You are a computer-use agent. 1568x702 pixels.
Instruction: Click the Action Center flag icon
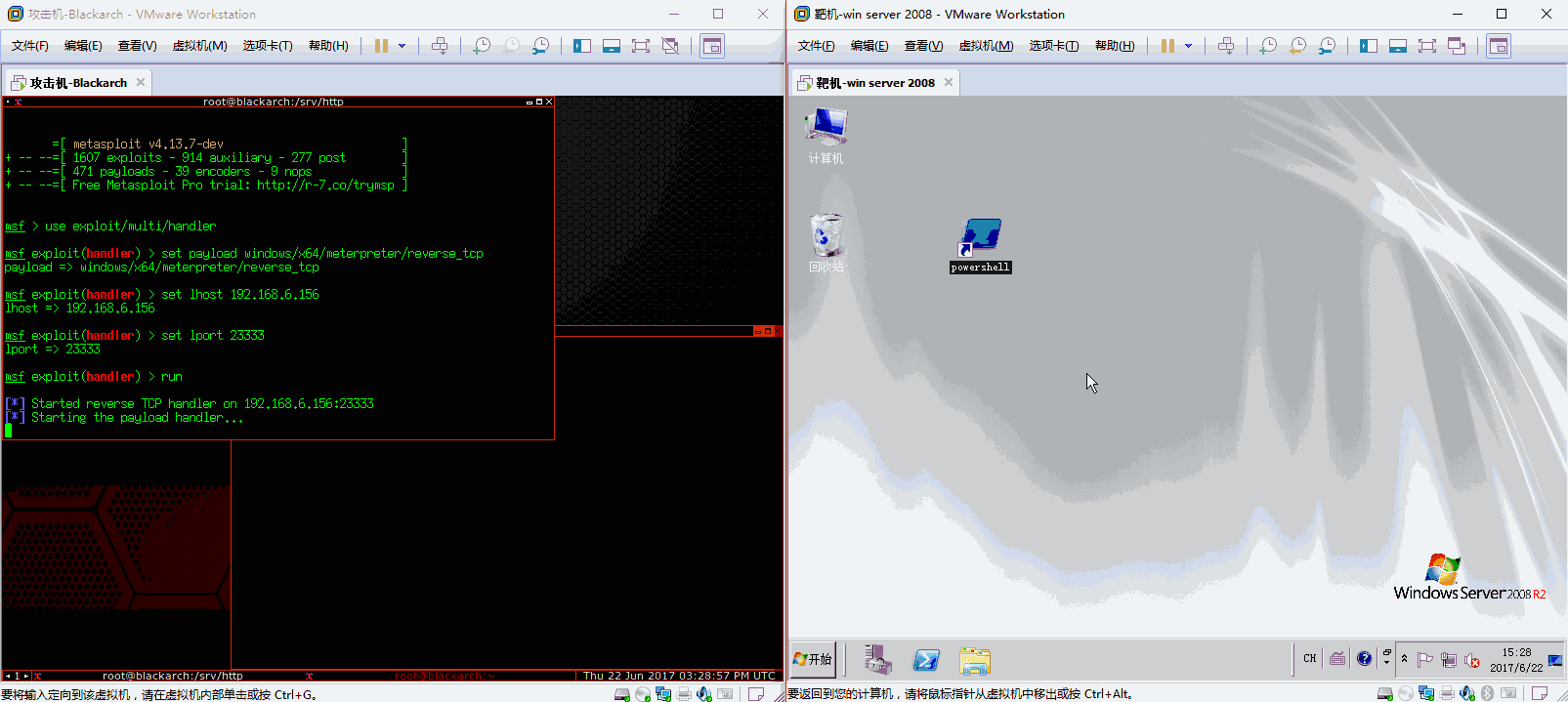point(1425,660)
